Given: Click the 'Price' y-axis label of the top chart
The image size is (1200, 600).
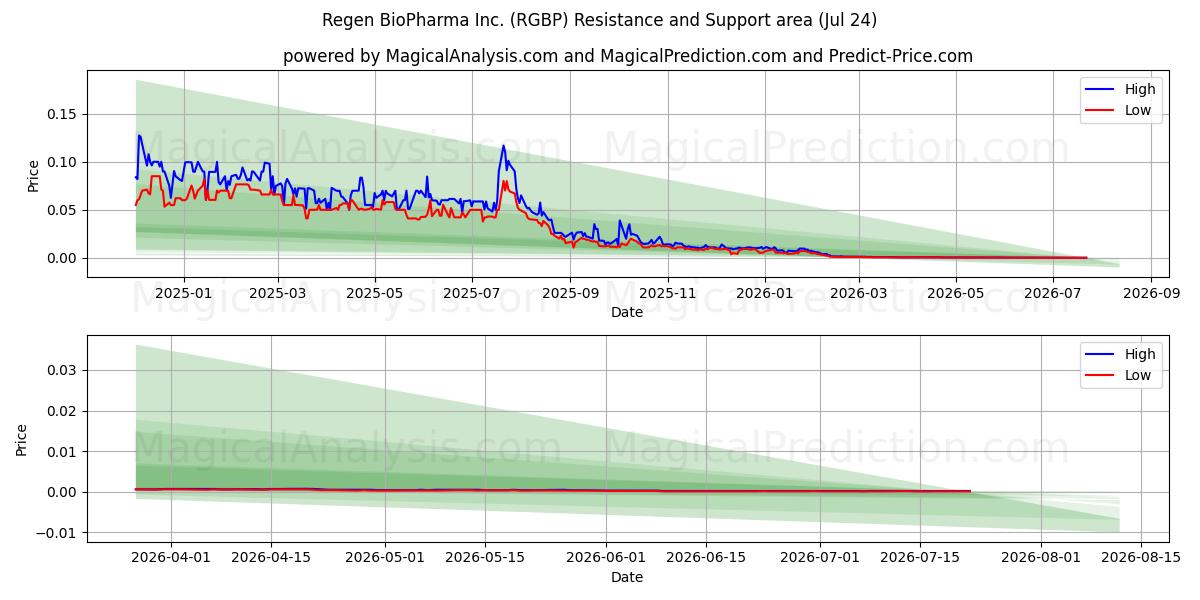Looking at the screenshot, I should pos(33,175).
